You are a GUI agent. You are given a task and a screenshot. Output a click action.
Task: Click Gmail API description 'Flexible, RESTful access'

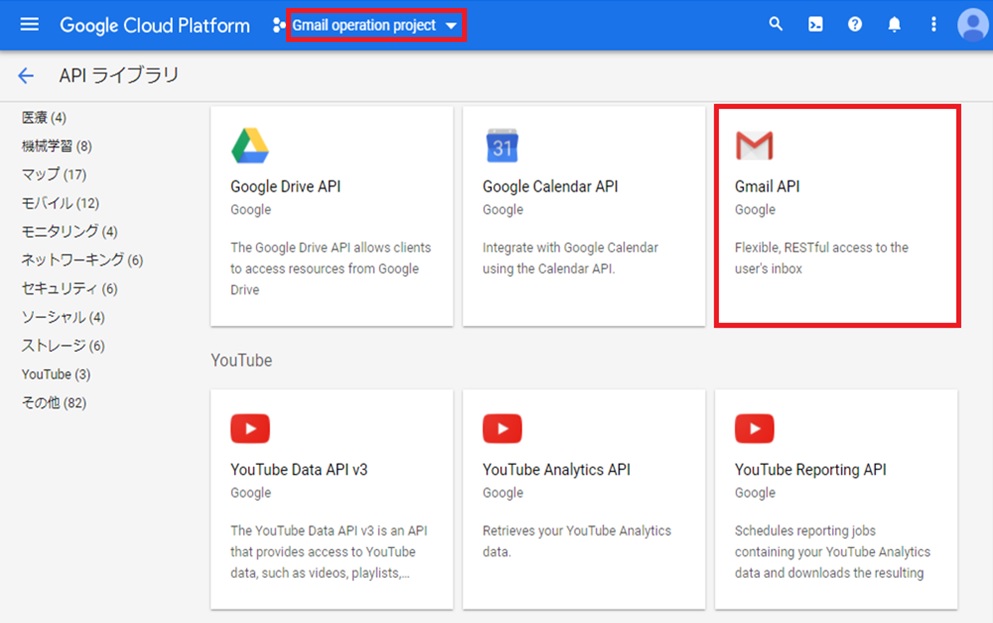click(x=821, y=258)
